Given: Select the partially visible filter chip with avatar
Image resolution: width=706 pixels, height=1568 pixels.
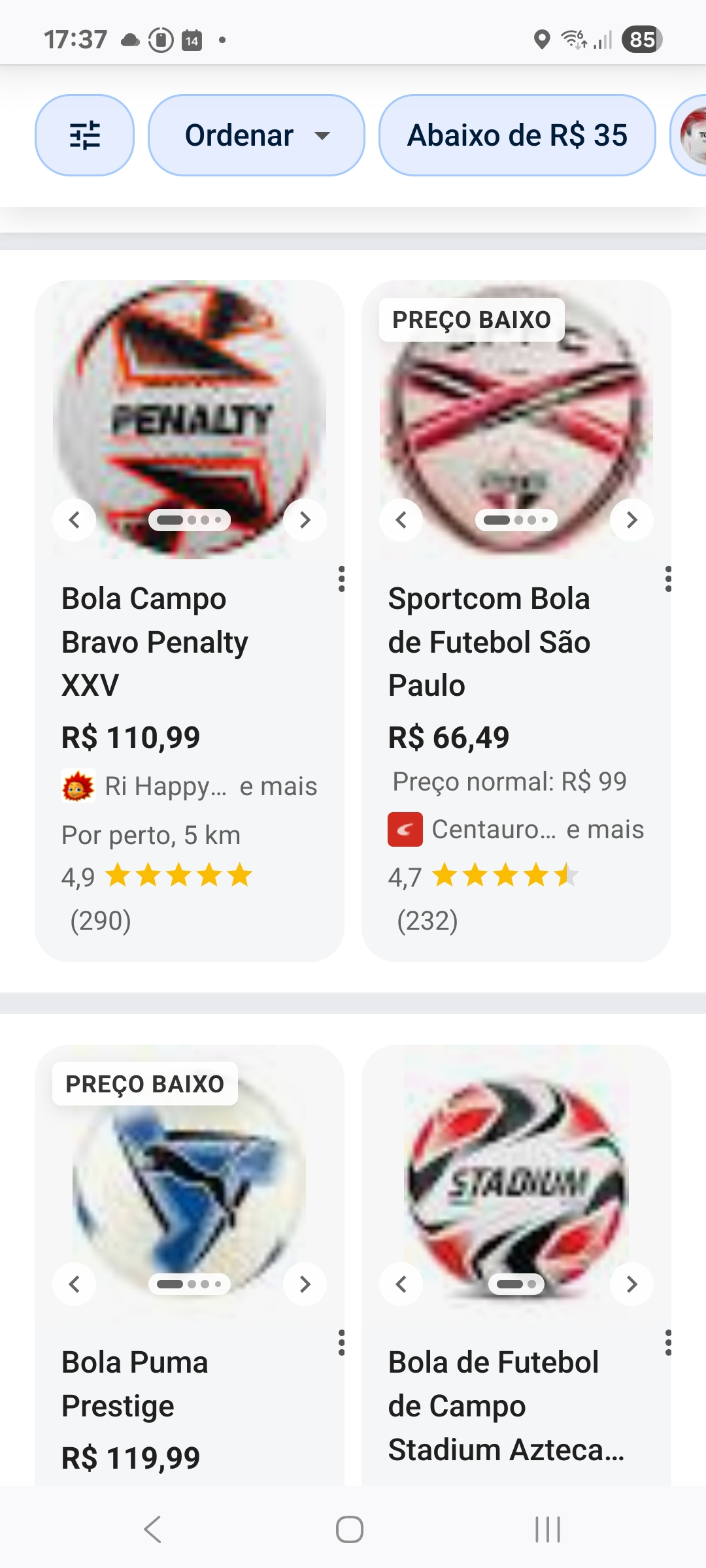Looking at the screenshot, I should 690,135.
